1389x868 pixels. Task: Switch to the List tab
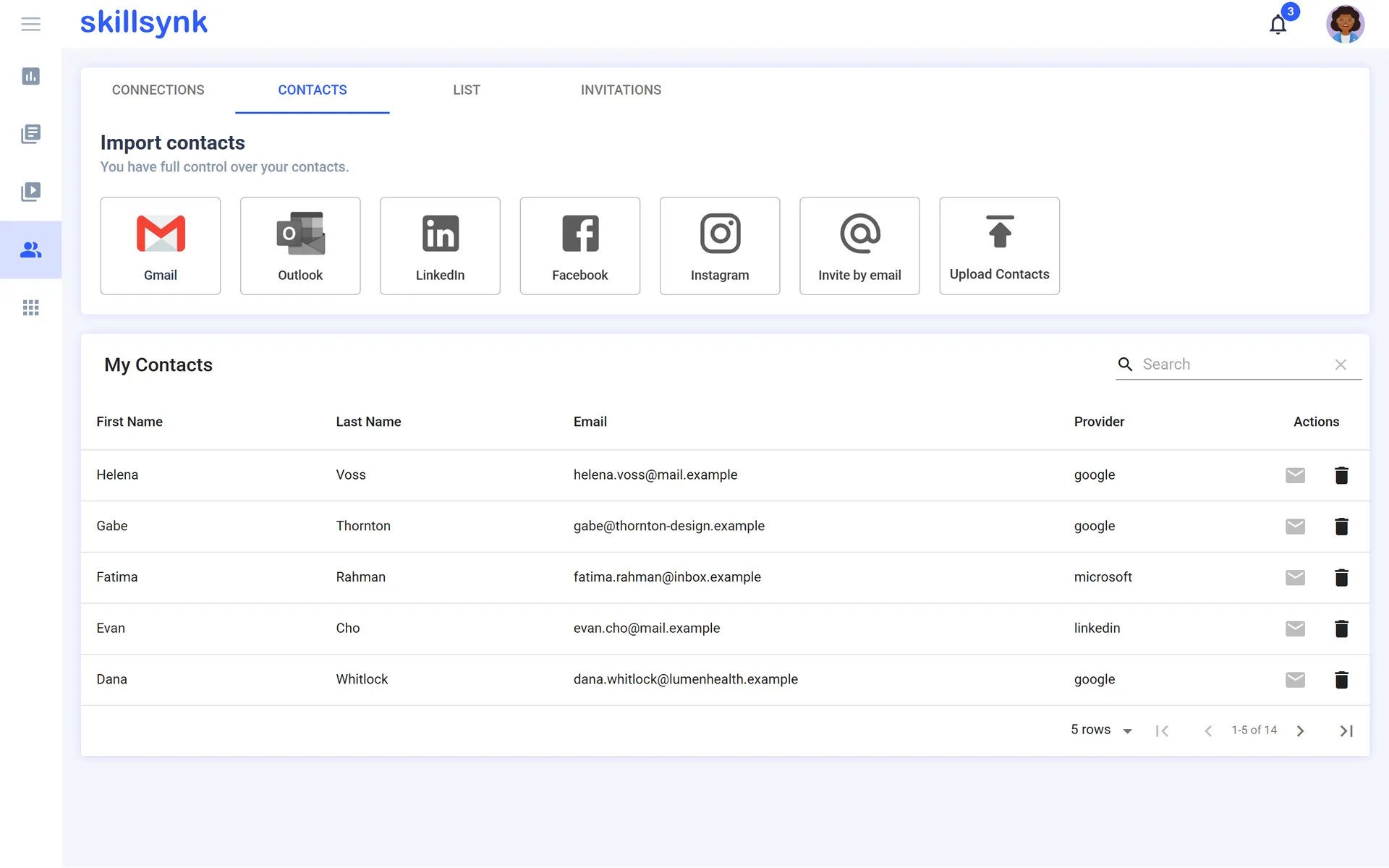[x=467, y=90]
